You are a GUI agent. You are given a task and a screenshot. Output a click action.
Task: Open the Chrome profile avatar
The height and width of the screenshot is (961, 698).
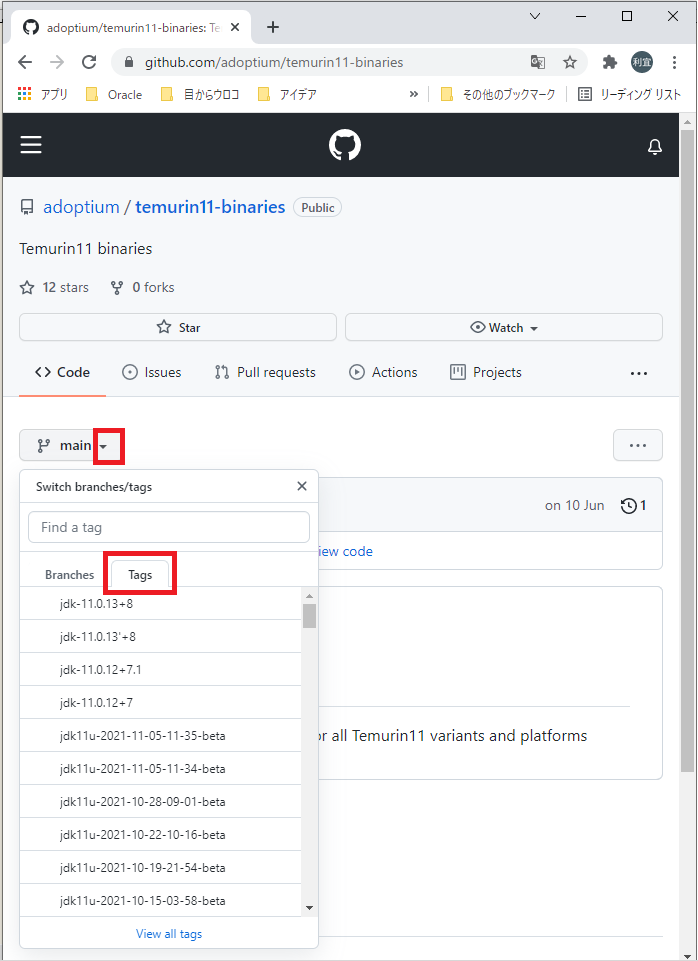click(642, 62)
